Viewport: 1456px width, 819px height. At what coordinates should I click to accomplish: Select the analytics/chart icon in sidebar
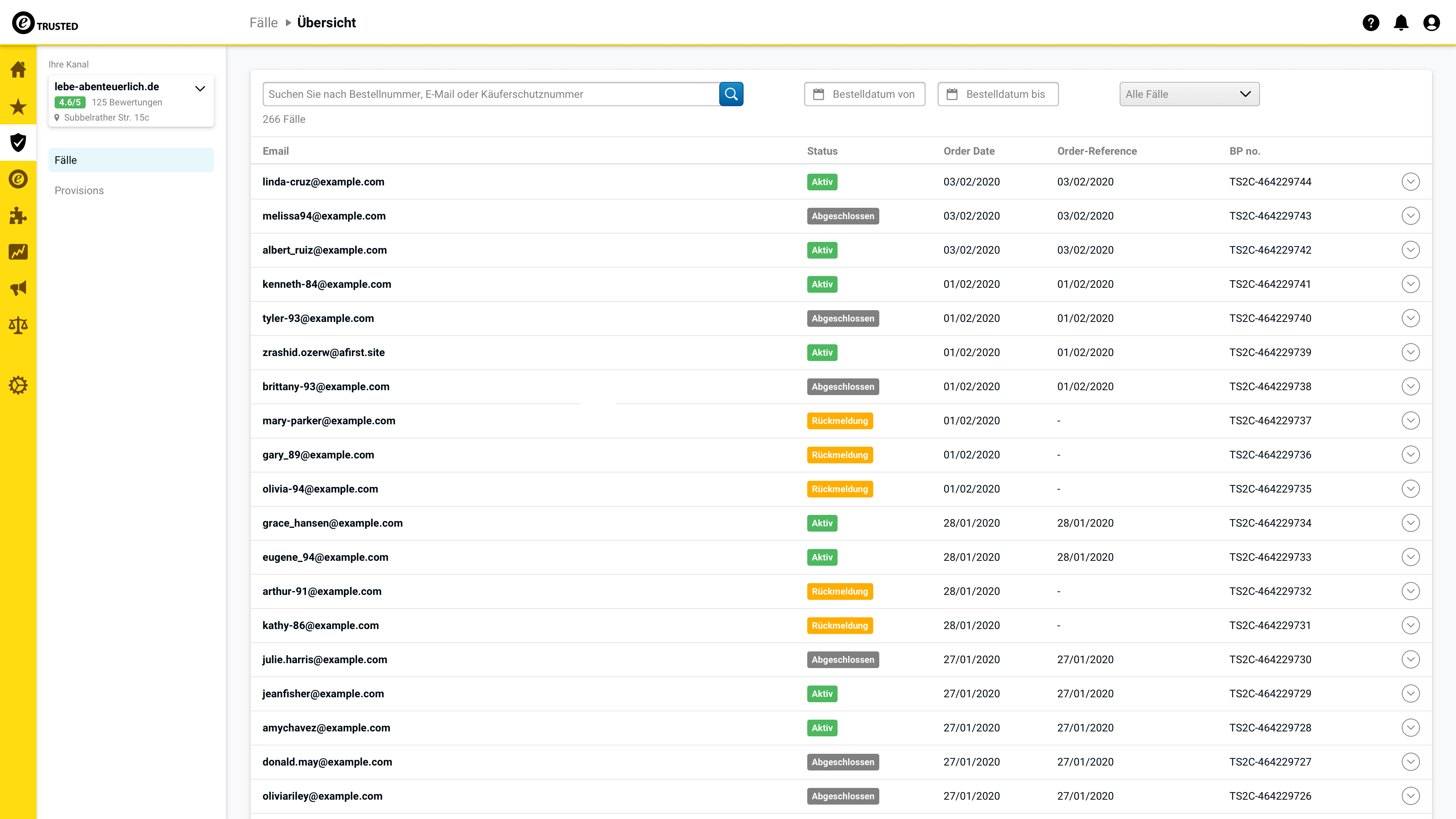tap(18, 251)
